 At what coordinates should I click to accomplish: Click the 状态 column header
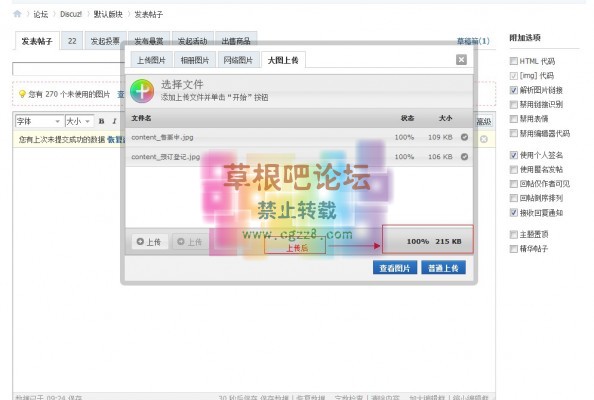click(x=407, y=118)
